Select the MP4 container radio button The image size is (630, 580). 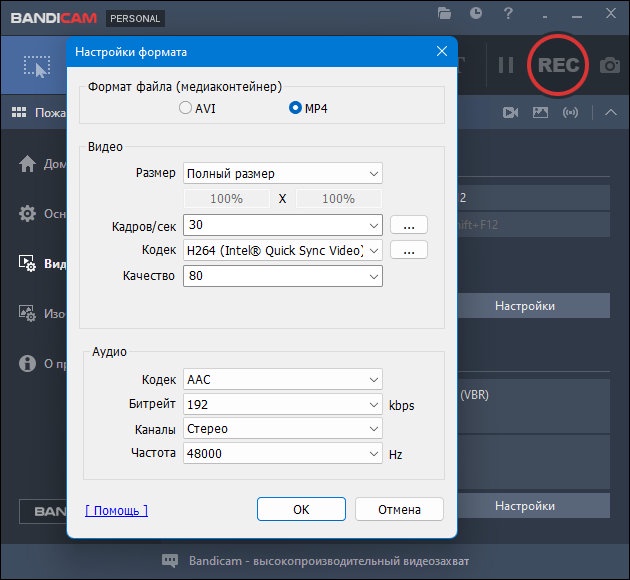(x=295, y=108)
